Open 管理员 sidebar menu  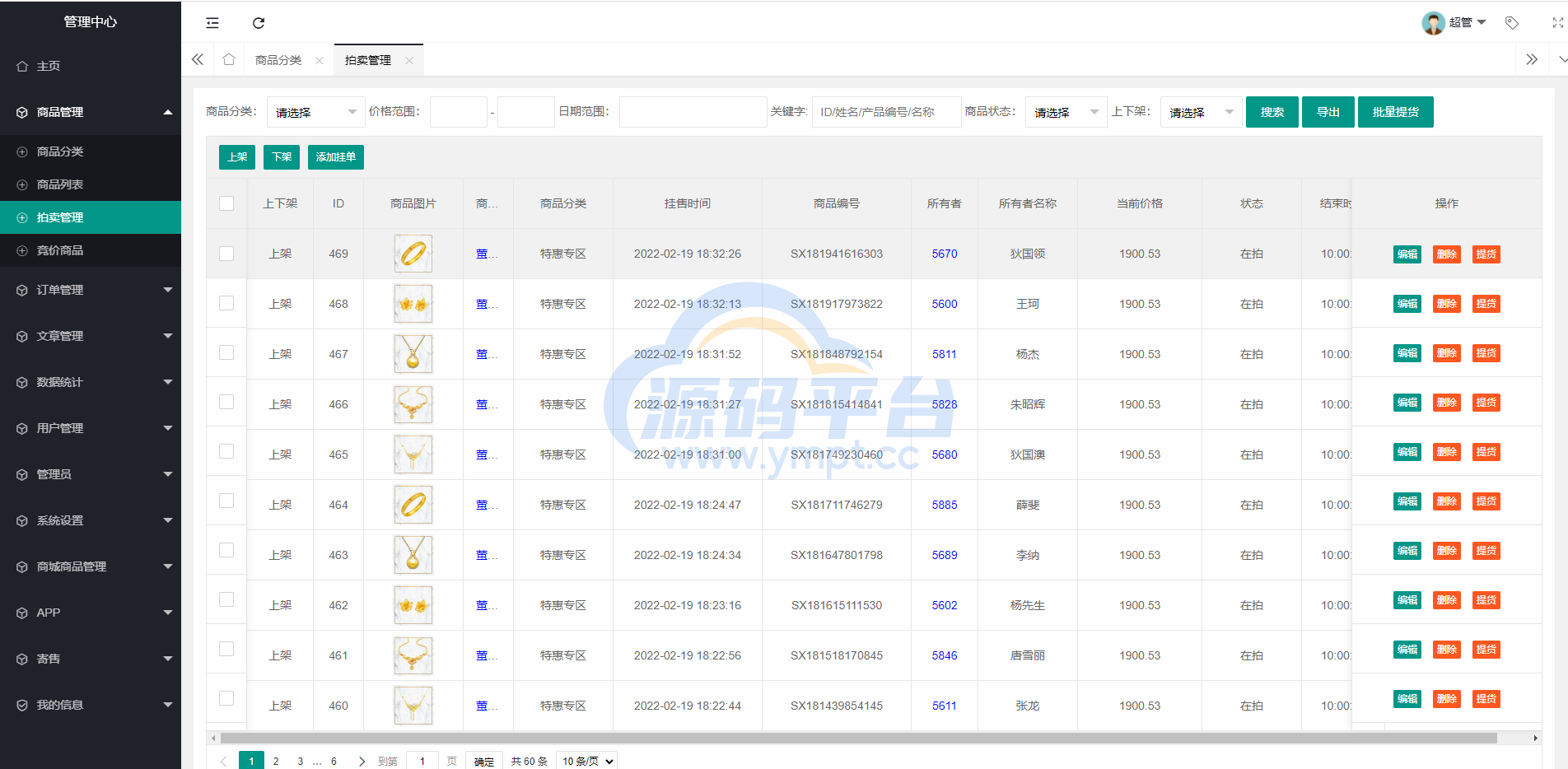point(91,474)
